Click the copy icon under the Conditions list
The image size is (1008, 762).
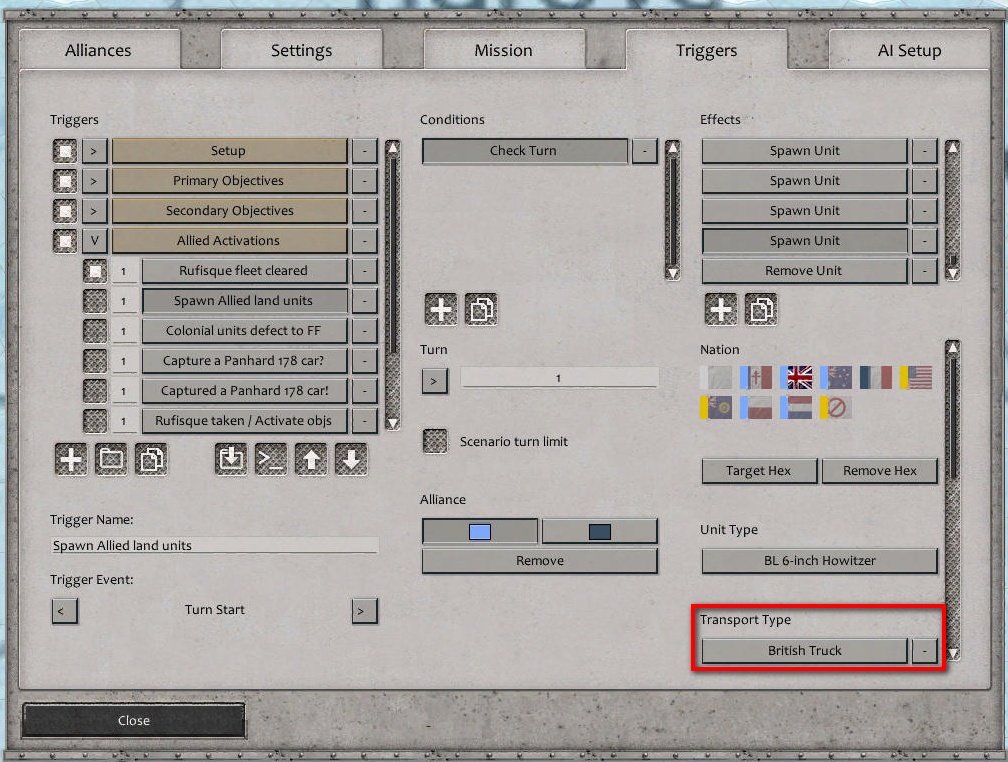481,309
